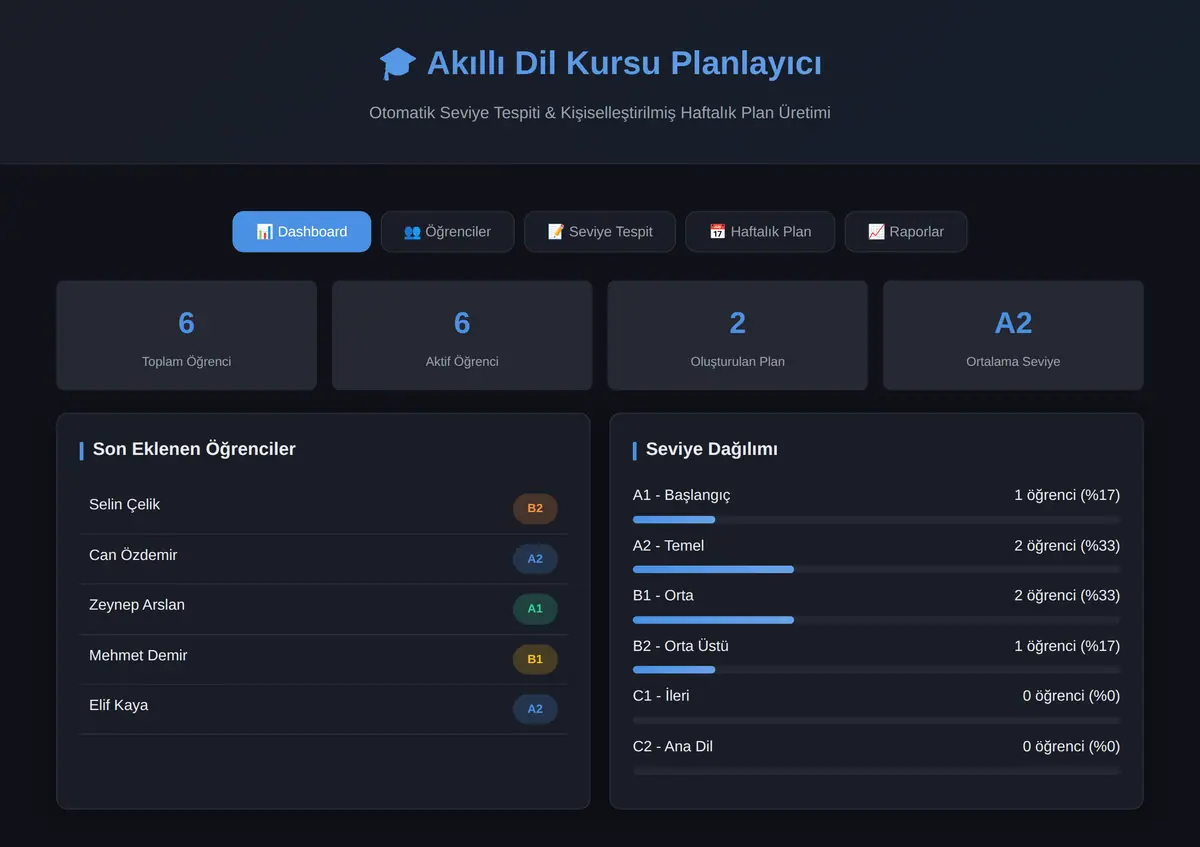Switch to the Öğrenciler tab
This screenshot has width=1200, height=847.
pos(447,231)
